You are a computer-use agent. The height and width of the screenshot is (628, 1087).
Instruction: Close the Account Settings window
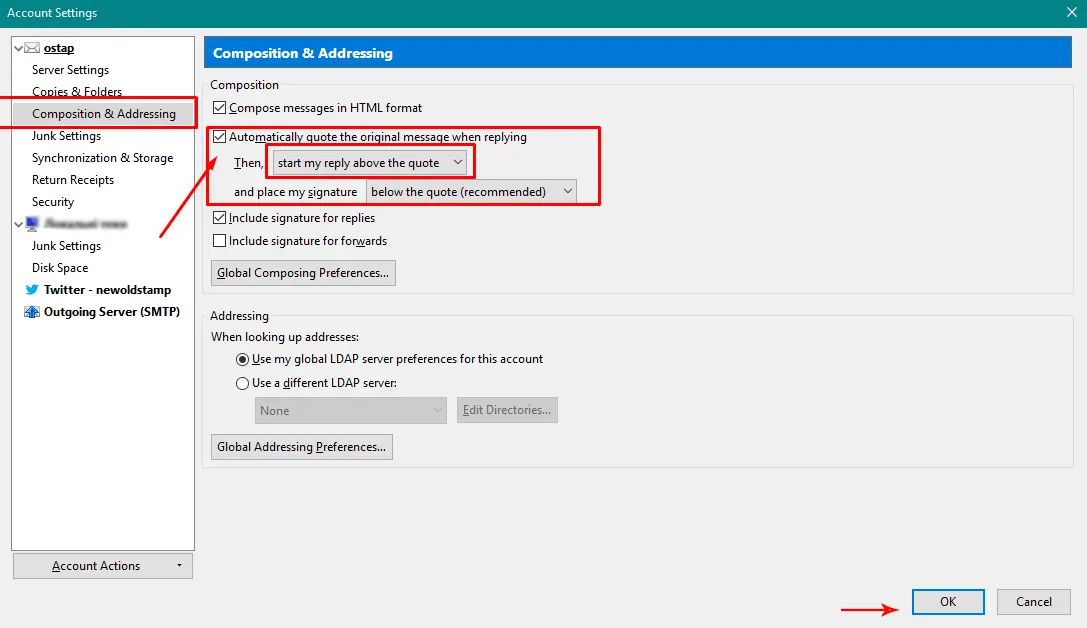(x=1071, y=12)
